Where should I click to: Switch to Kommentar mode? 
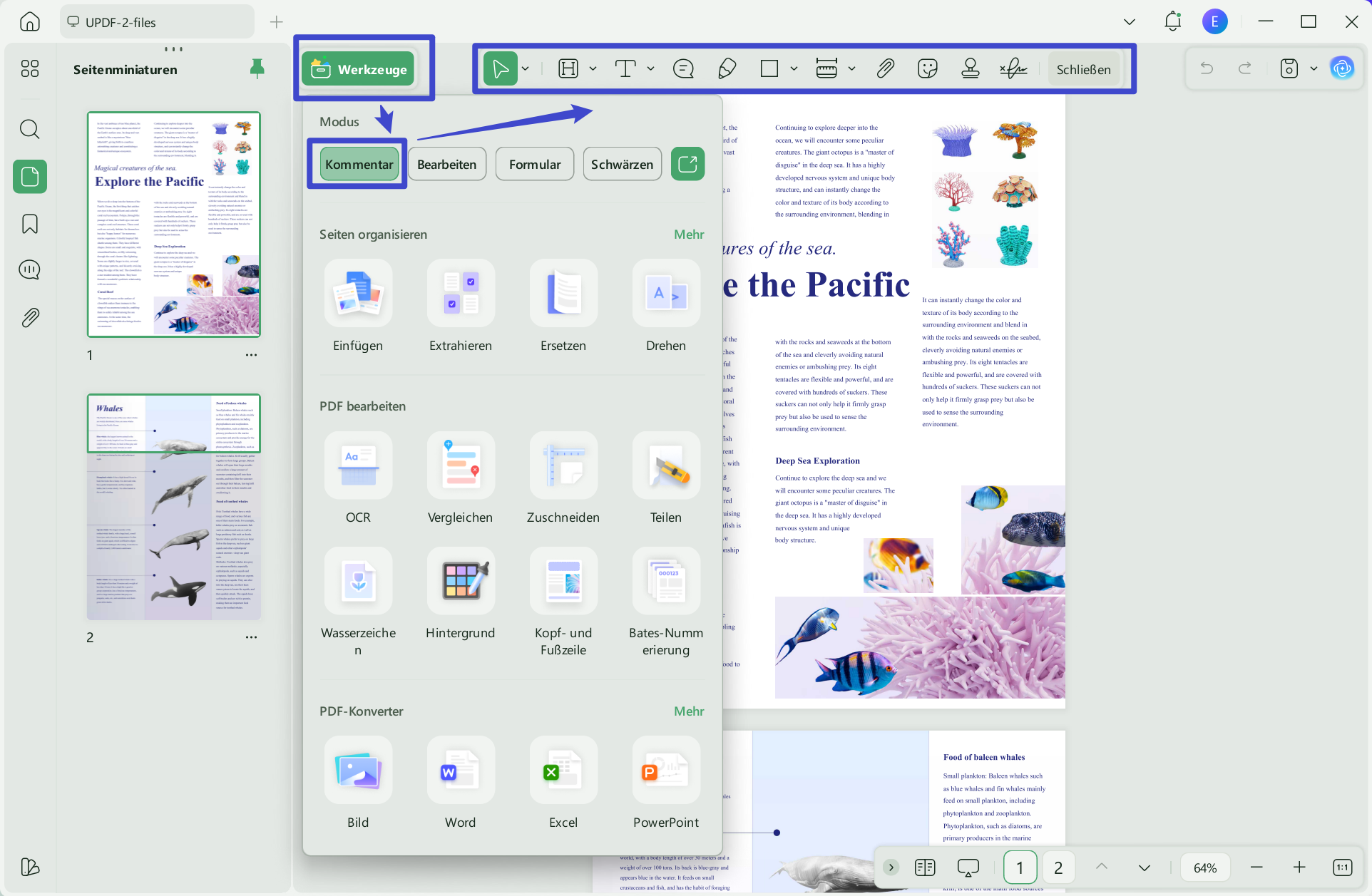359,165
